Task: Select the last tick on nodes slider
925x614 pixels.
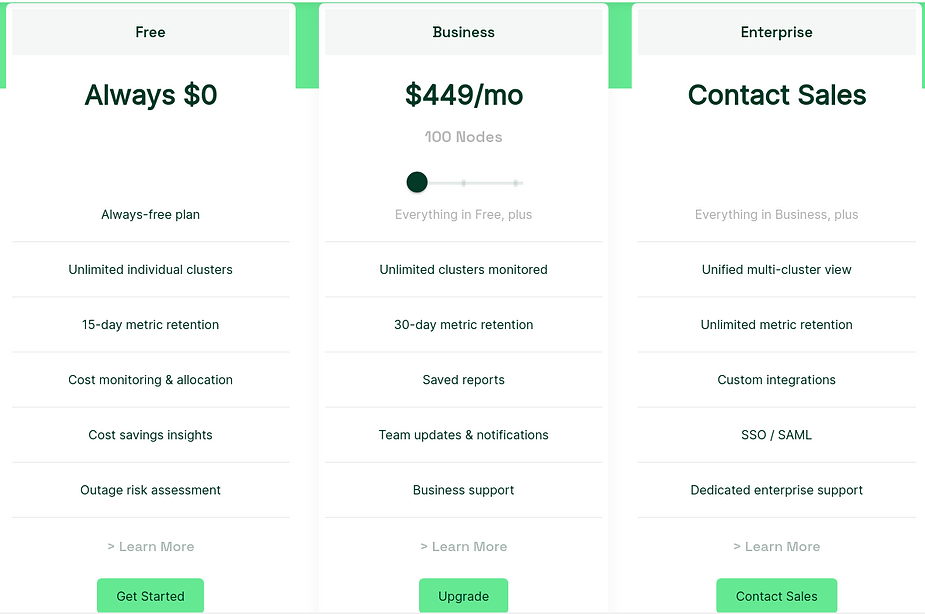Action: [516, 183]
